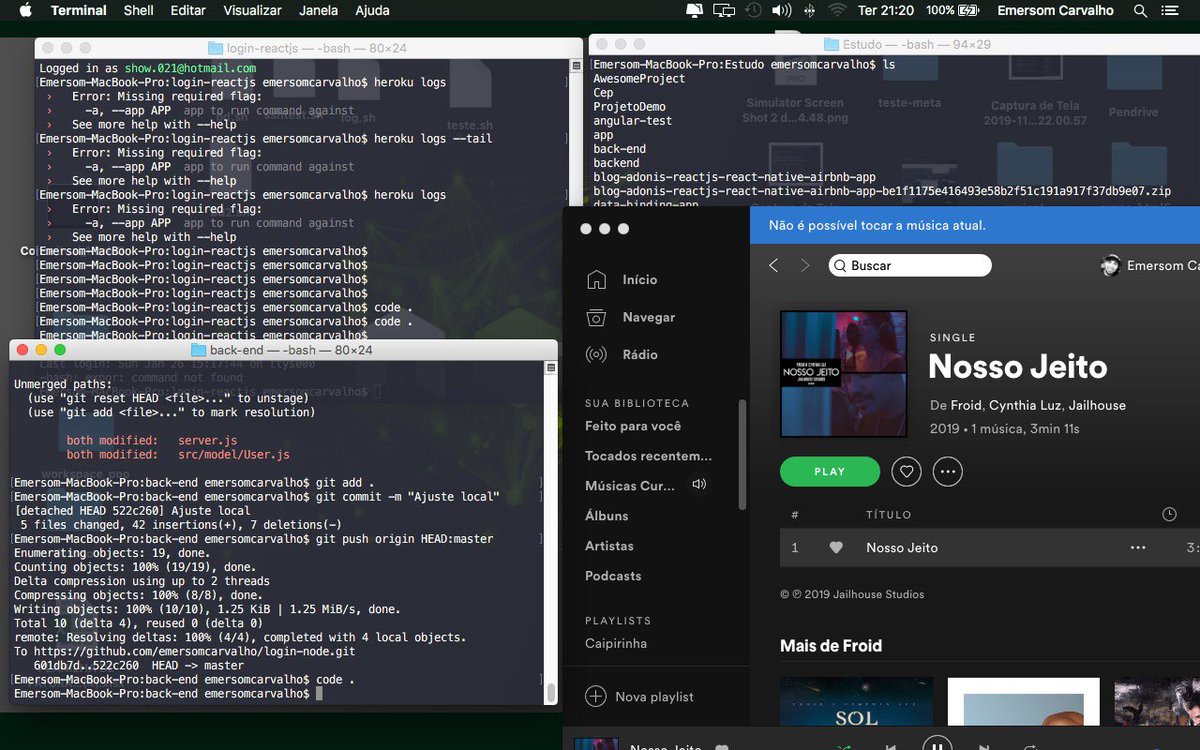Click speaker icon beside Músicas Curtidas

(699, 485)
